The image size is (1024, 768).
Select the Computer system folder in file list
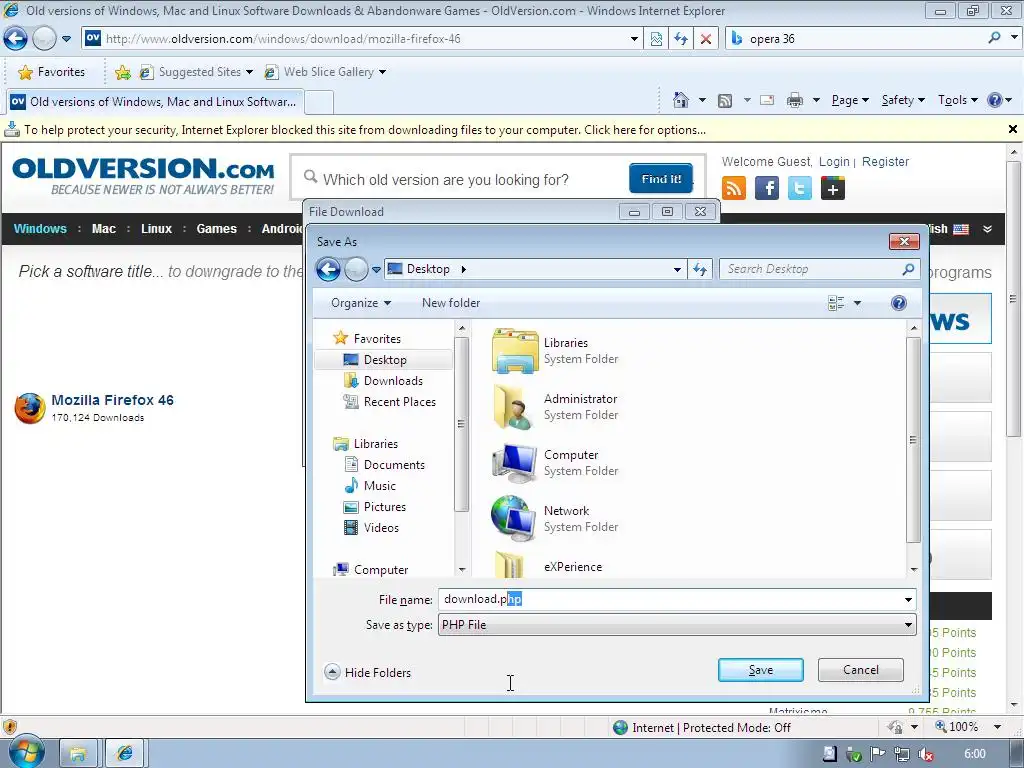pyautogui.click(x=555, y=462)
